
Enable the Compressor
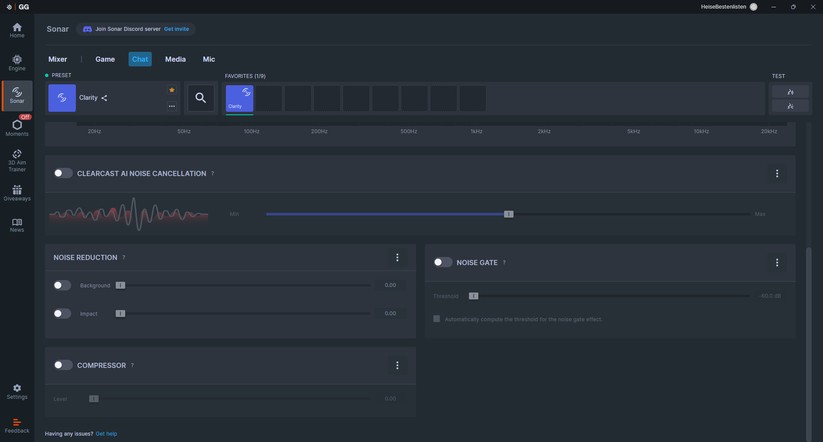63,365
